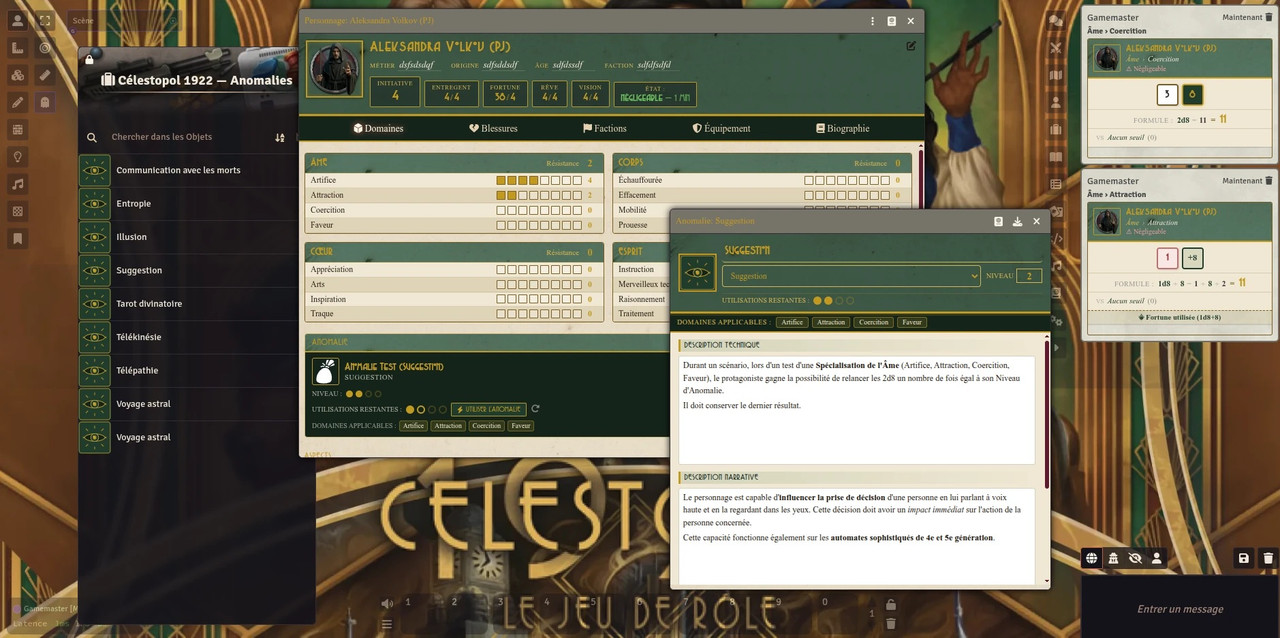This screenshot has height=638, width=1280.
Task: Open the lighting lightbulb controls
Action: [x=17, y=156]
